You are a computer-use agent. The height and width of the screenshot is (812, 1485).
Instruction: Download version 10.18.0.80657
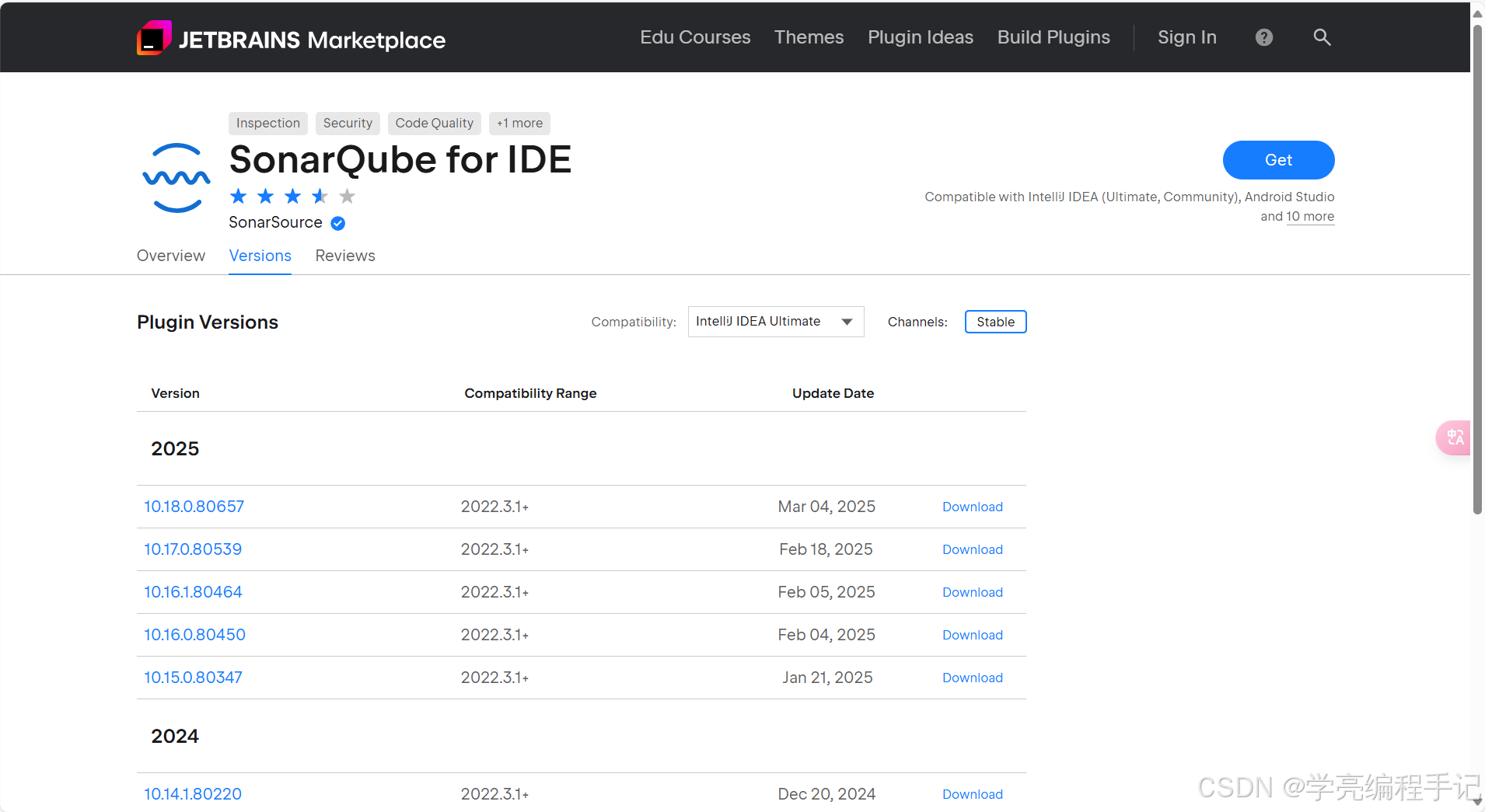click(x=972, y=507)
